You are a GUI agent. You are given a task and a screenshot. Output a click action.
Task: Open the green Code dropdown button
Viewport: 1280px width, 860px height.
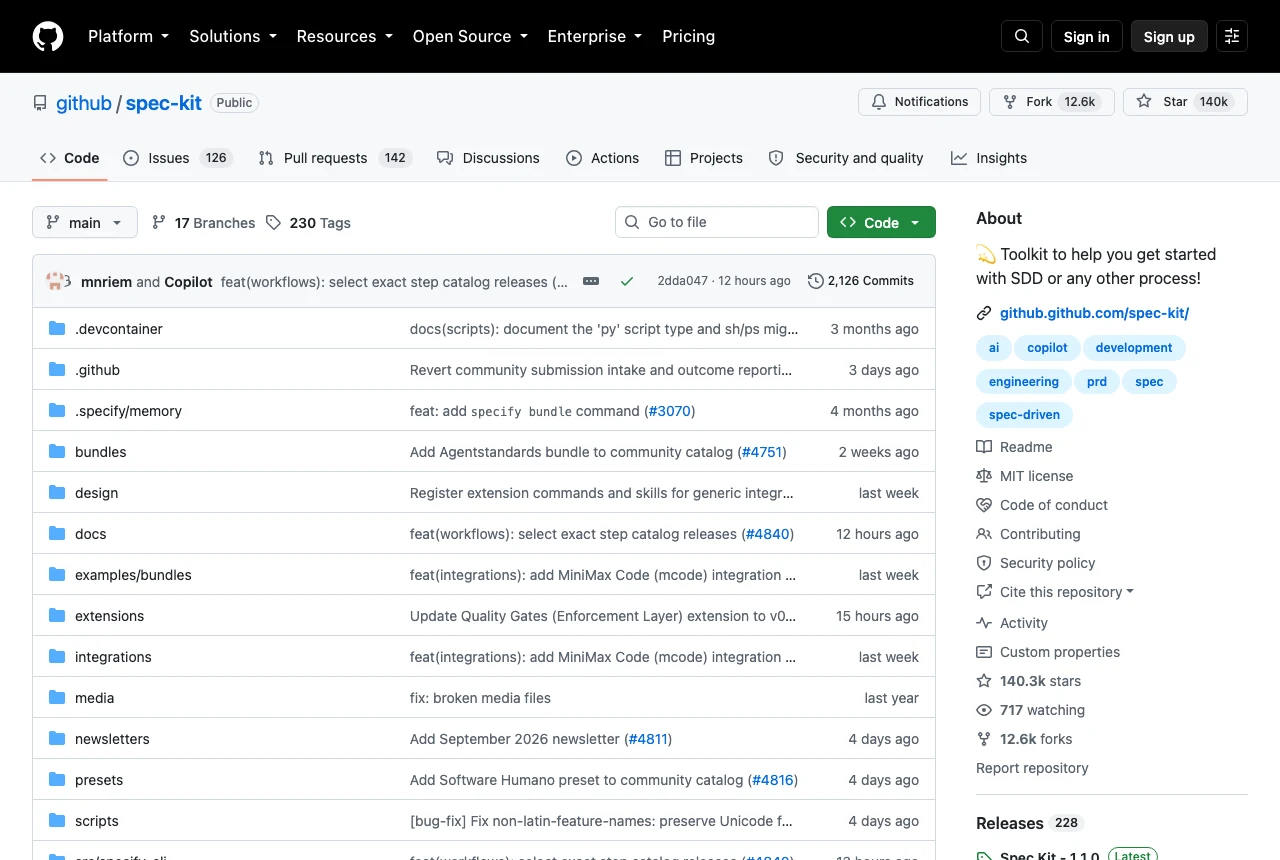(x=881, y=222)
